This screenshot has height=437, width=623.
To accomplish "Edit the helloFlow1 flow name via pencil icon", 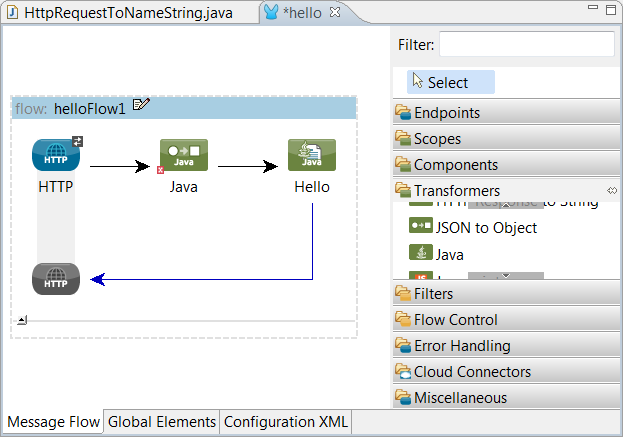I will click(141, 104).
